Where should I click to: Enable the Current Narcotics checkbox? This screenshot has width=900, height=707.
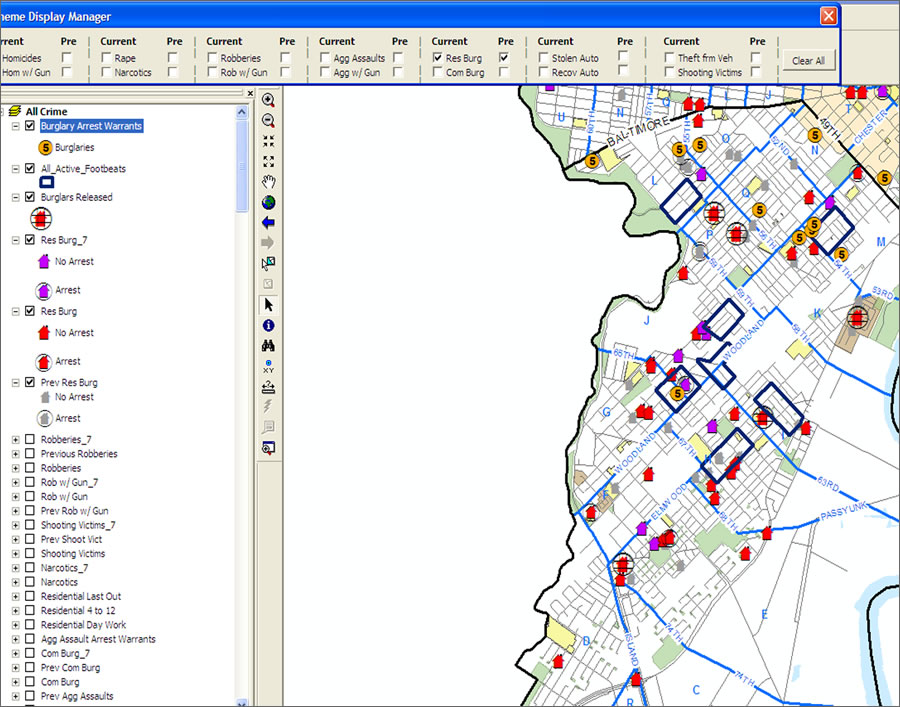[x=106, y=73]
